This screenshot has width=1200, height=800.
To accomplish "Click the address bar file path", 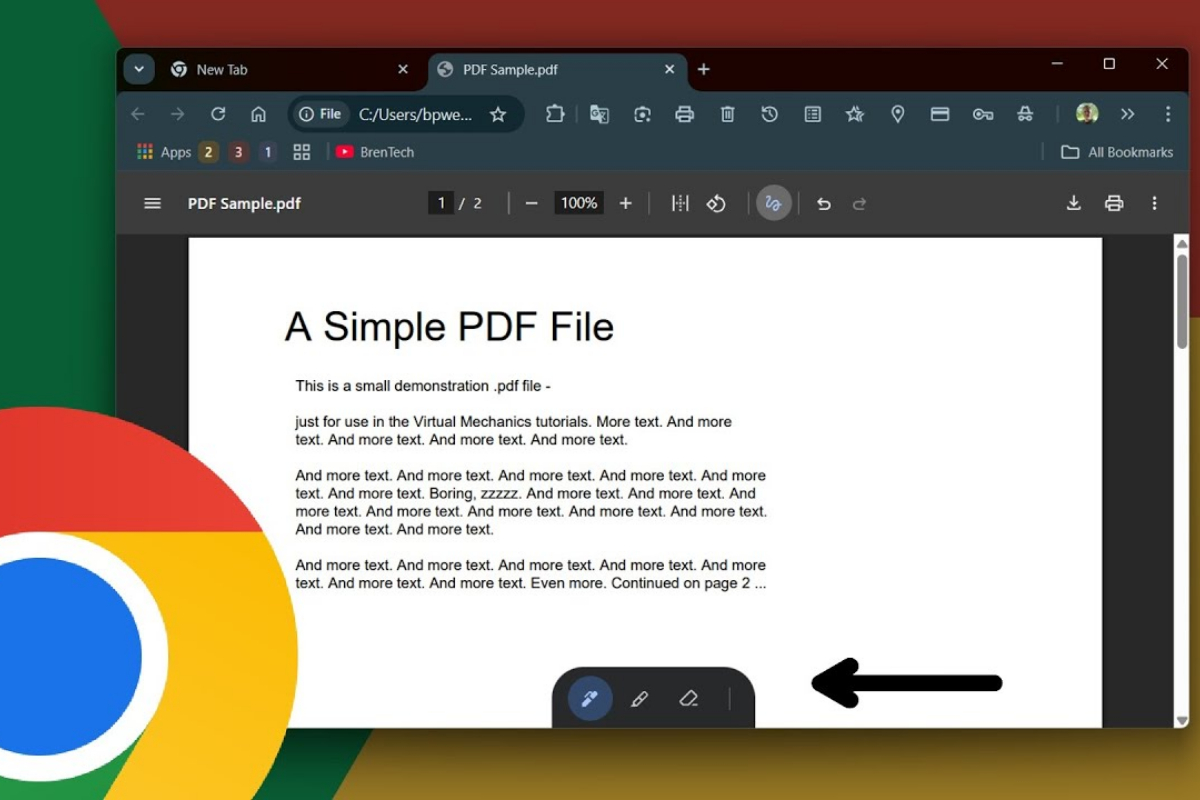I will pyautogui.click(x=415, y=114).
